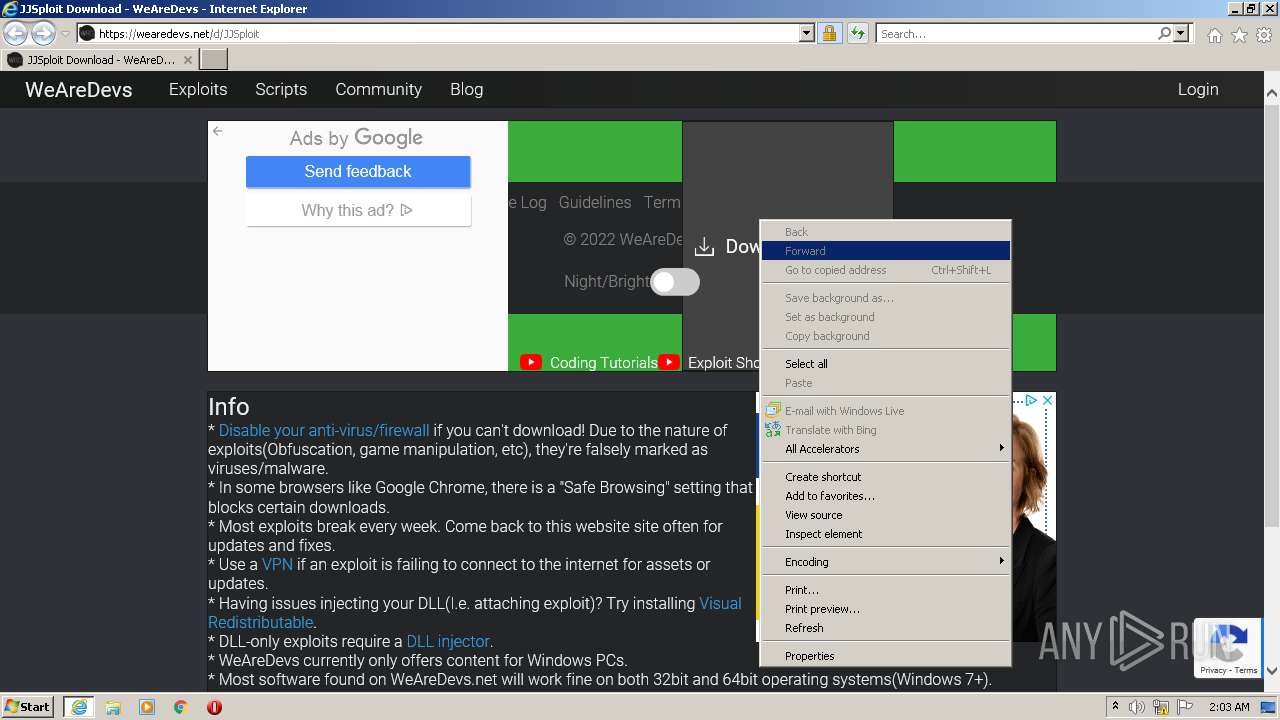
Task: Click the Send feedback button
Action: coord(358,171)
